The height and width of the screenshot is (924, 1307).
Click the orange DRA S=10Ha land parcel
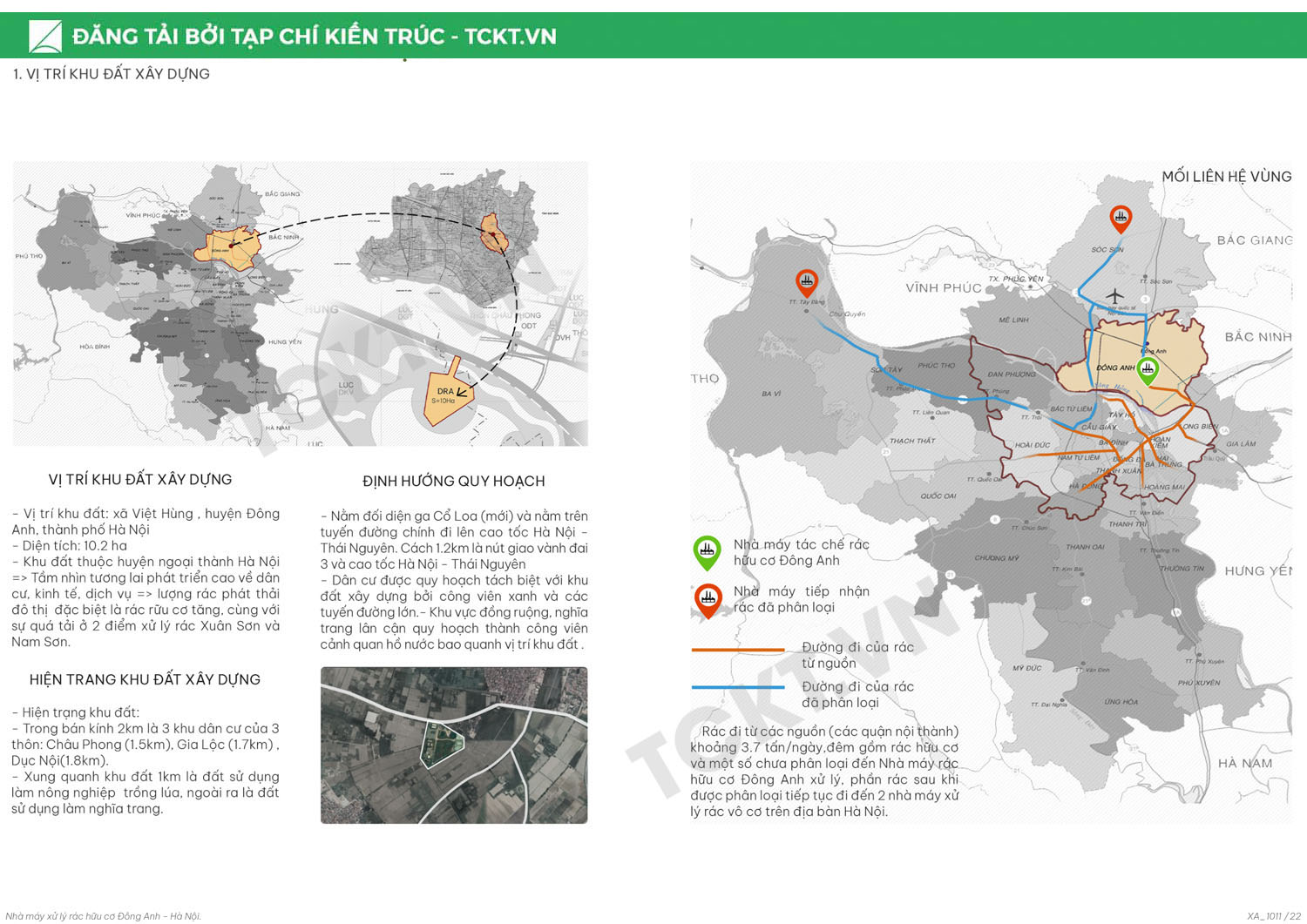444,396
